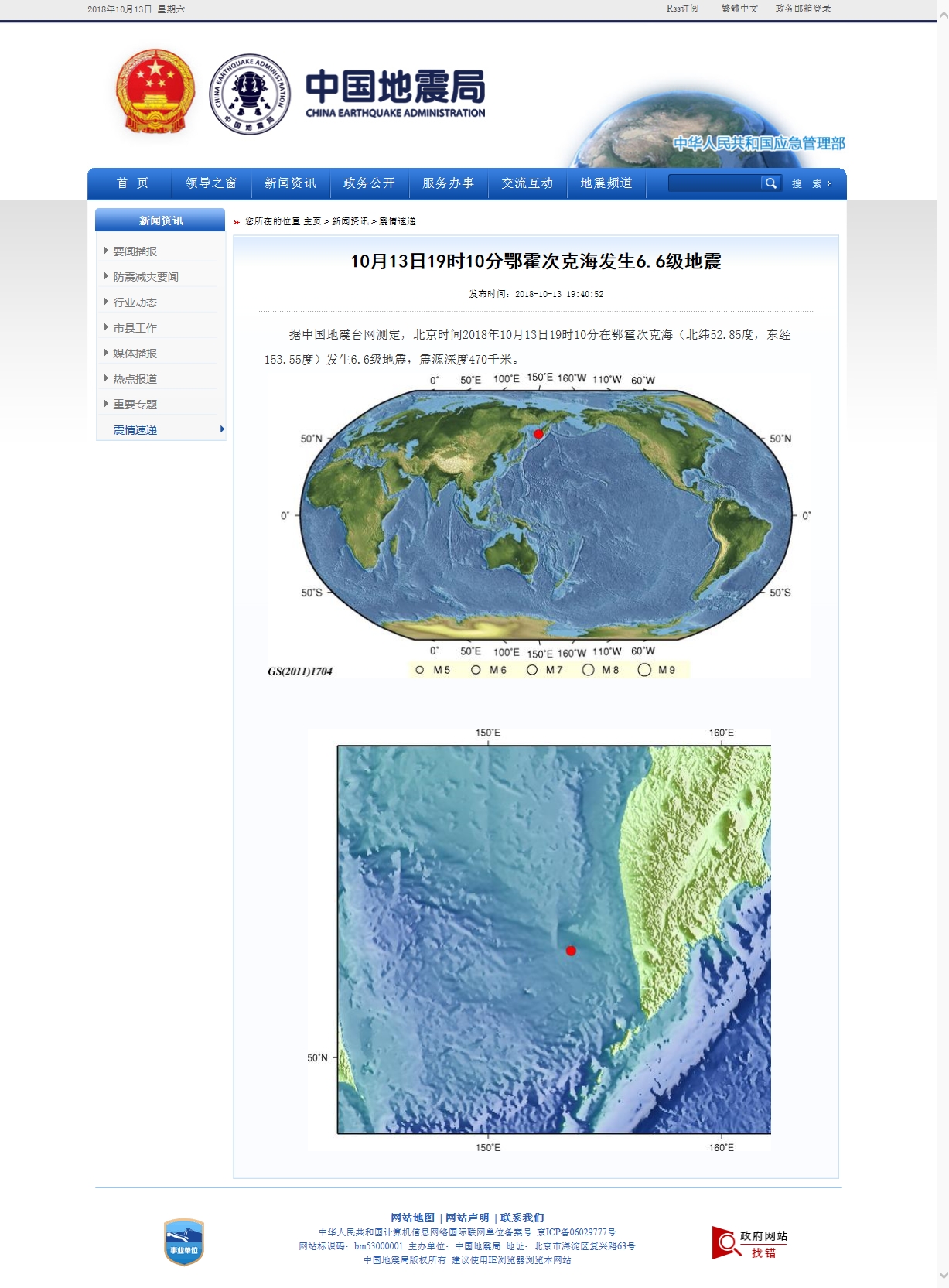
Task: Open the 地震频道 navigation tab
Action: [x=606, y=183]
